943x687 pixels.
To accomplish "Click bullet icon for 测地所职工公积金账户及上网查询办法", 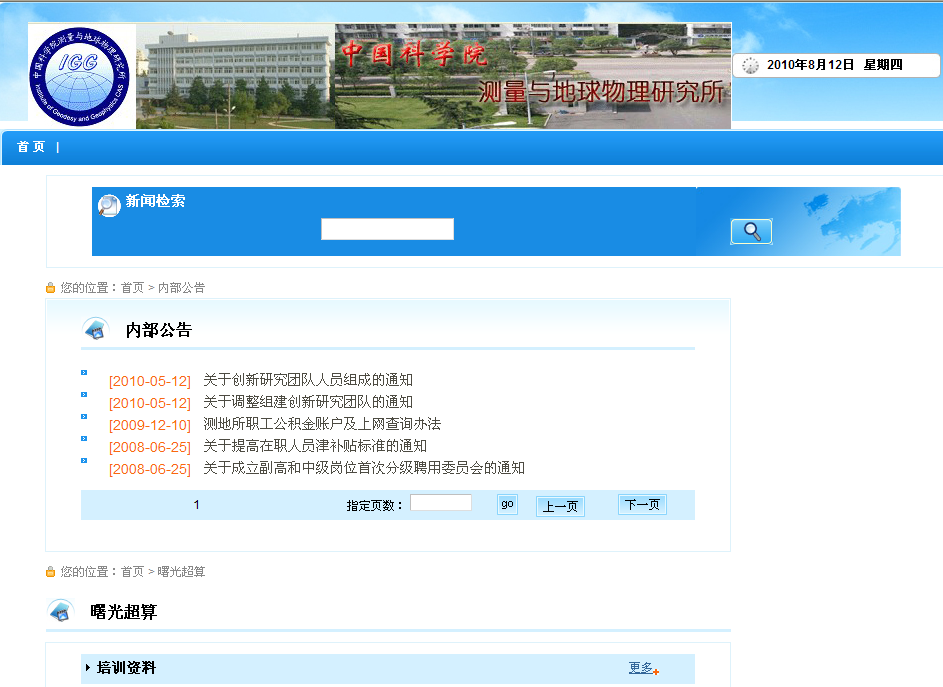I will [x=84, y=416].
